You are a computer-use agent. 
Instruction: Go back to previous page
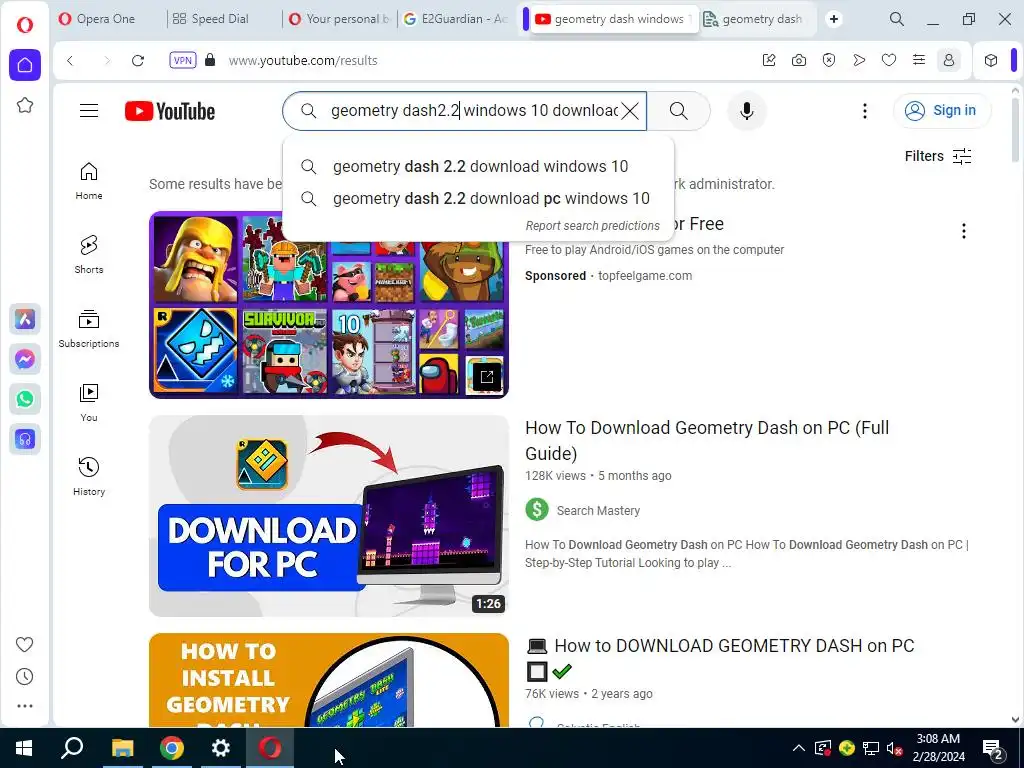point(70,61)
